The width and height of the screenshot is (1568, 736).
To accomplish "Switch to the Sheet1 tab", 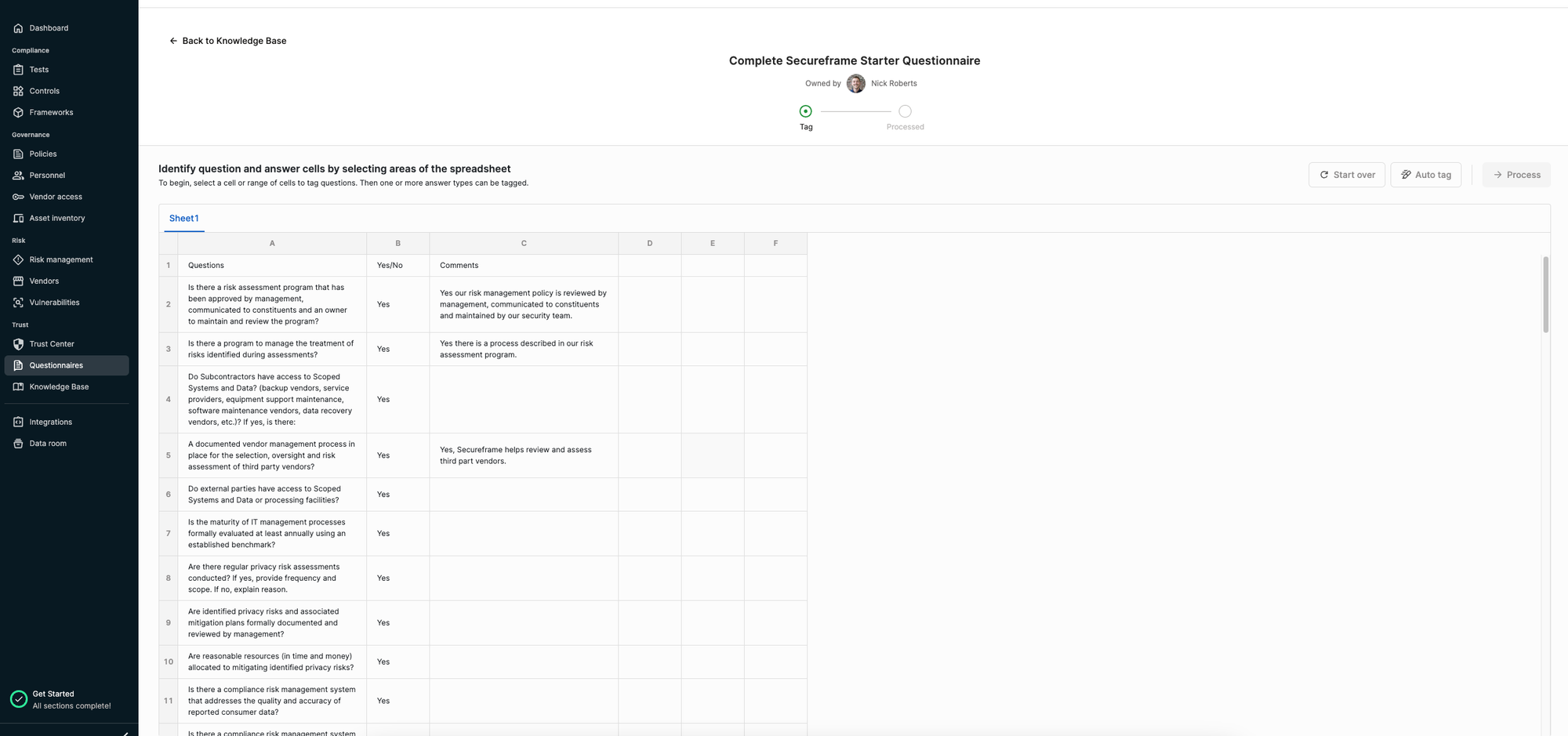I will (x=184, y=219).
